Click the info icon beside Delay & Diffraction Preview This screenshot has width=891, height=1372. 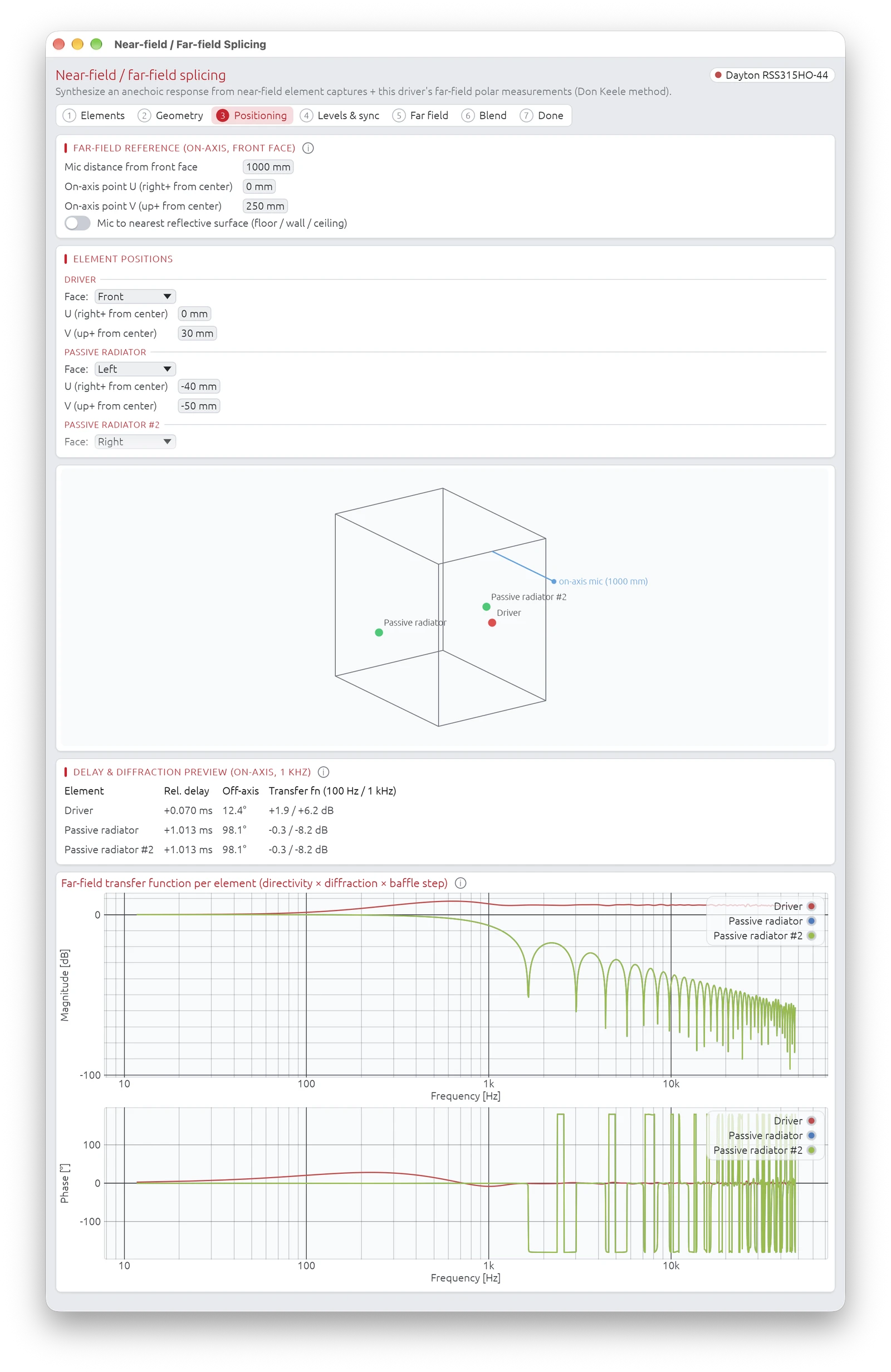(x=324, y=772)
